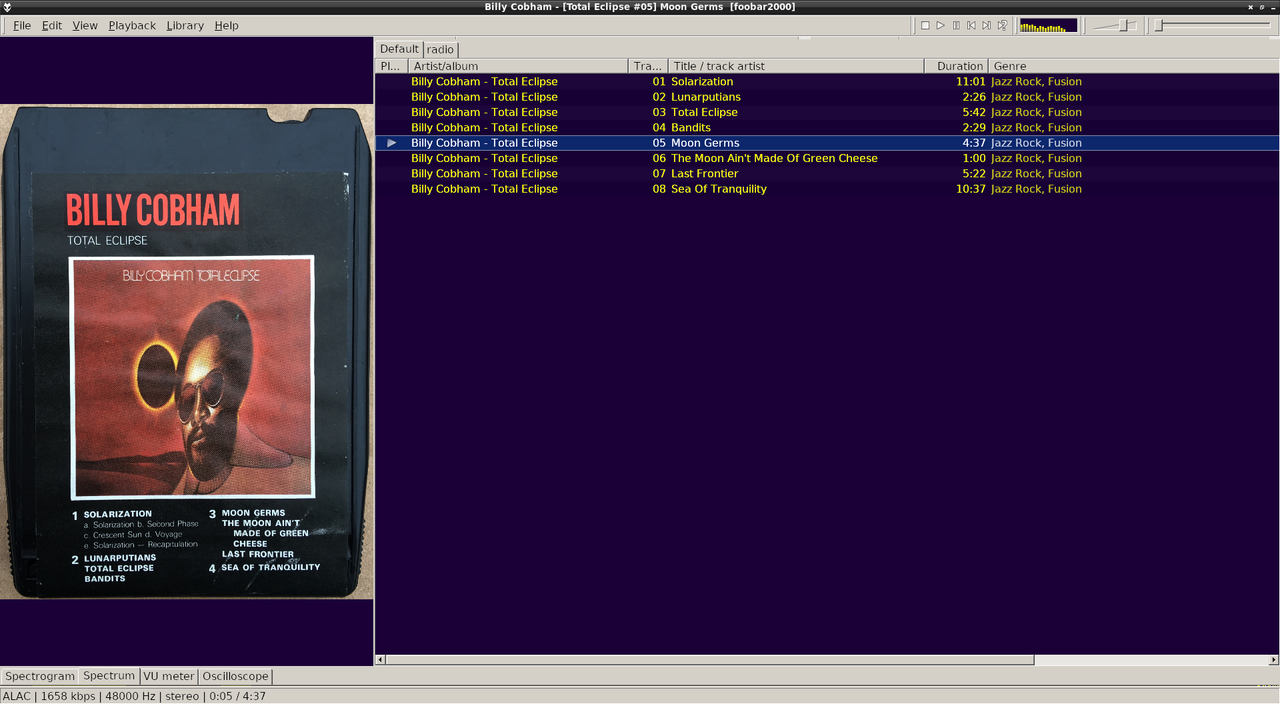
Task: Click the scrollbar right arrow
Action: (1273, 660)
